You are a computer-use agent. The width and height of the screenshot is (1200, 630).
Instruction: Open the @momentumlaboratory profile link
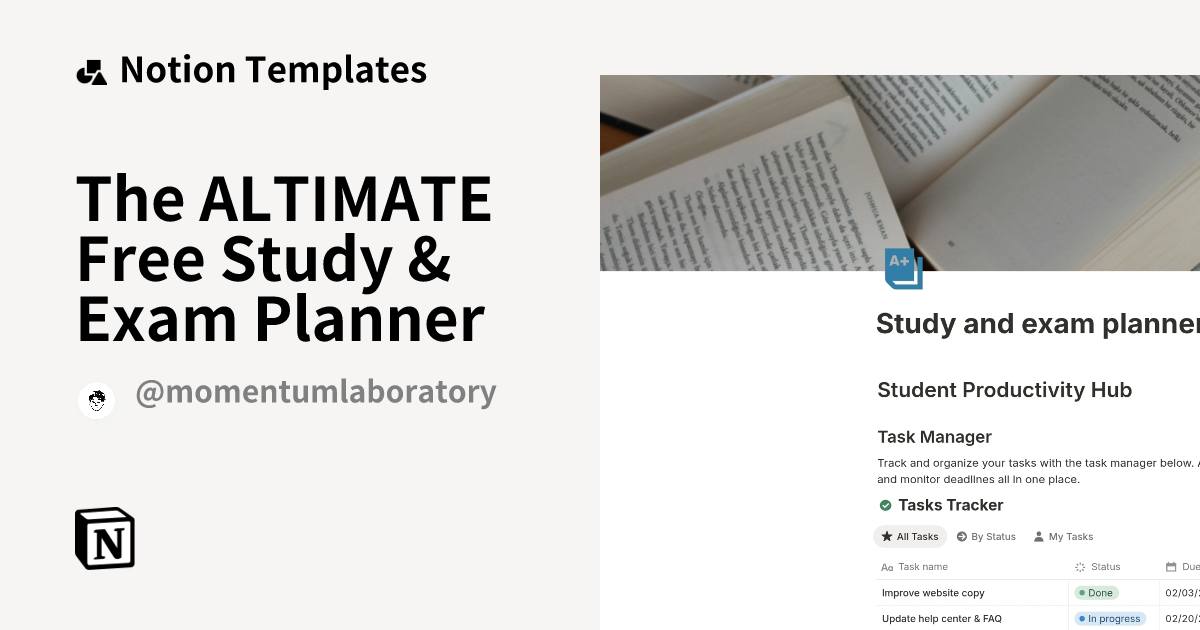click(x=316, y=392)
